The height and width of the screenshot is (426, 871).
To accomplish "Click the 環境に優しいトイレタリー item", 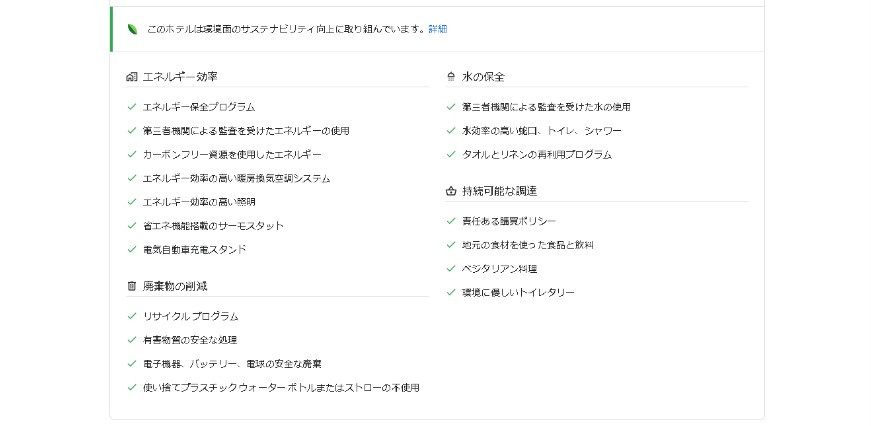I will coord(518,293).
